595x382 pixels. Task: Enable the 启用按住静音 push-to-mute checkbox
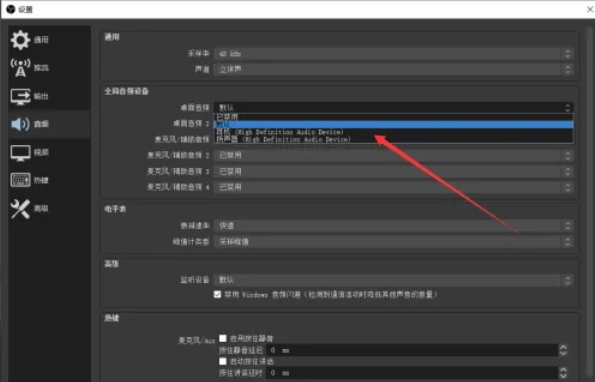pyautogui.click(x=223, y=338)
